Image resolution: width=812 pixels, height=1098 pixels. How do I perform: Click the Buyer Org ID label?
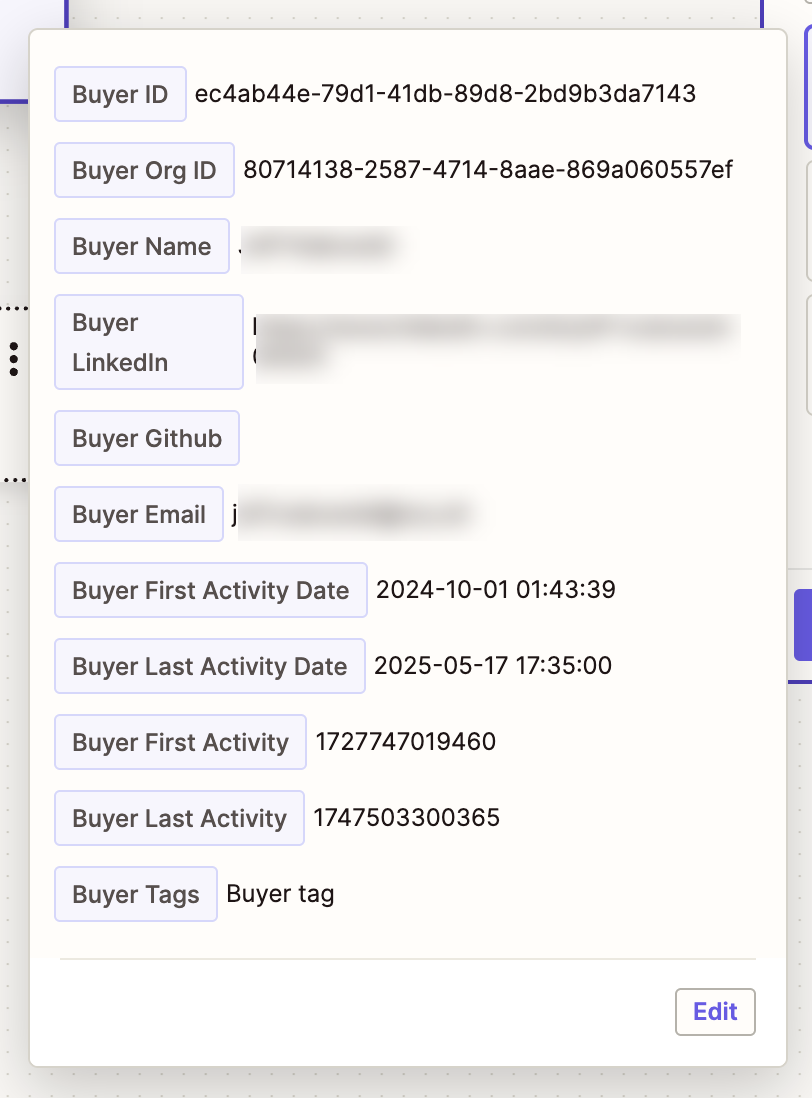[x=144, y=171]
